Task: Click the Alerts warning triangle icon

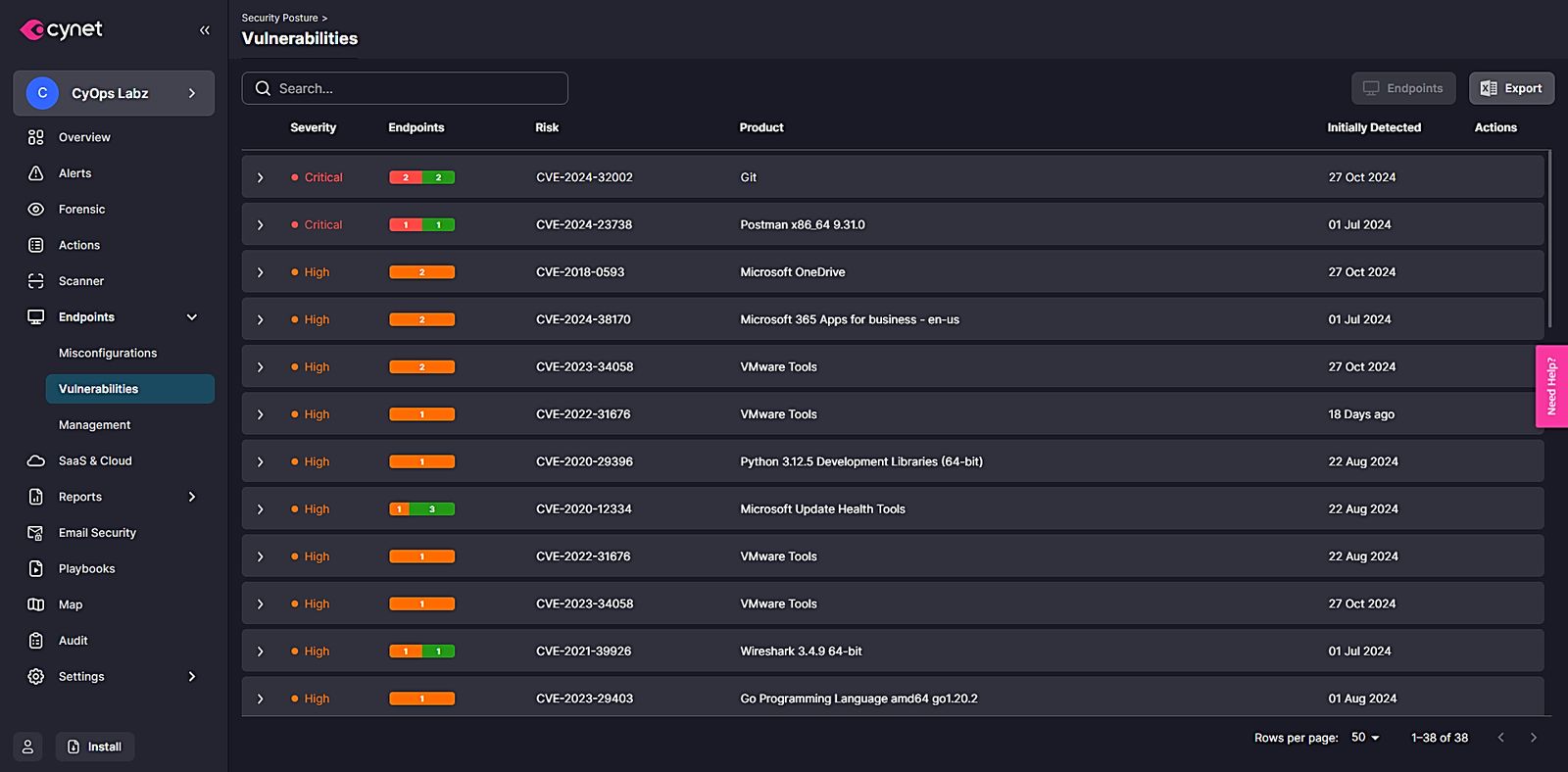Action: [x=36, y=173]
